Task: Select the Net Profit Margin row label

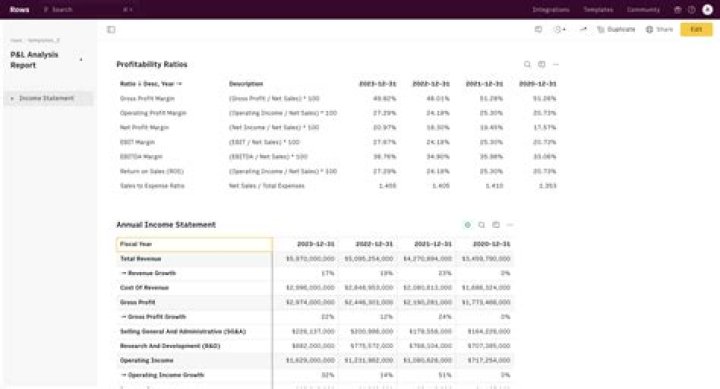Action: click(x=144, y=127)
